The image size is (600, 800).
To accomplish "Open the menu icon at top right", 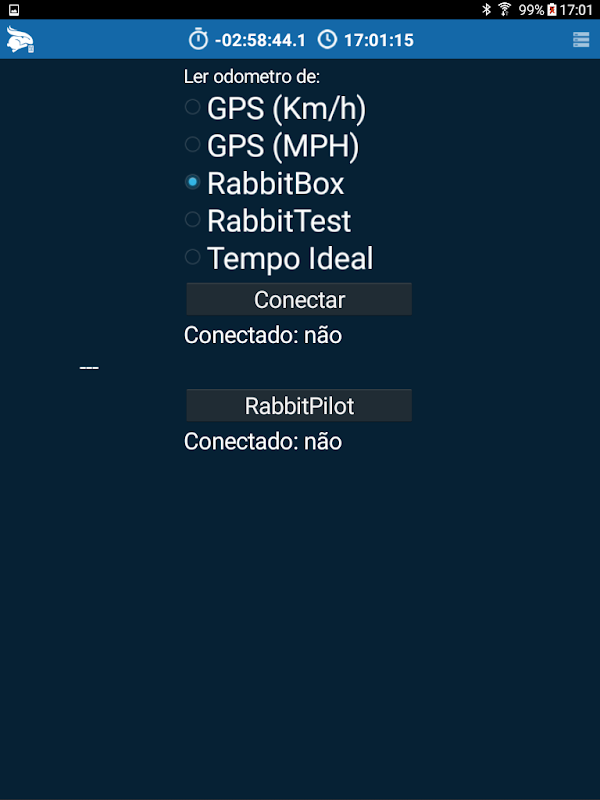I will coord(581,40).
